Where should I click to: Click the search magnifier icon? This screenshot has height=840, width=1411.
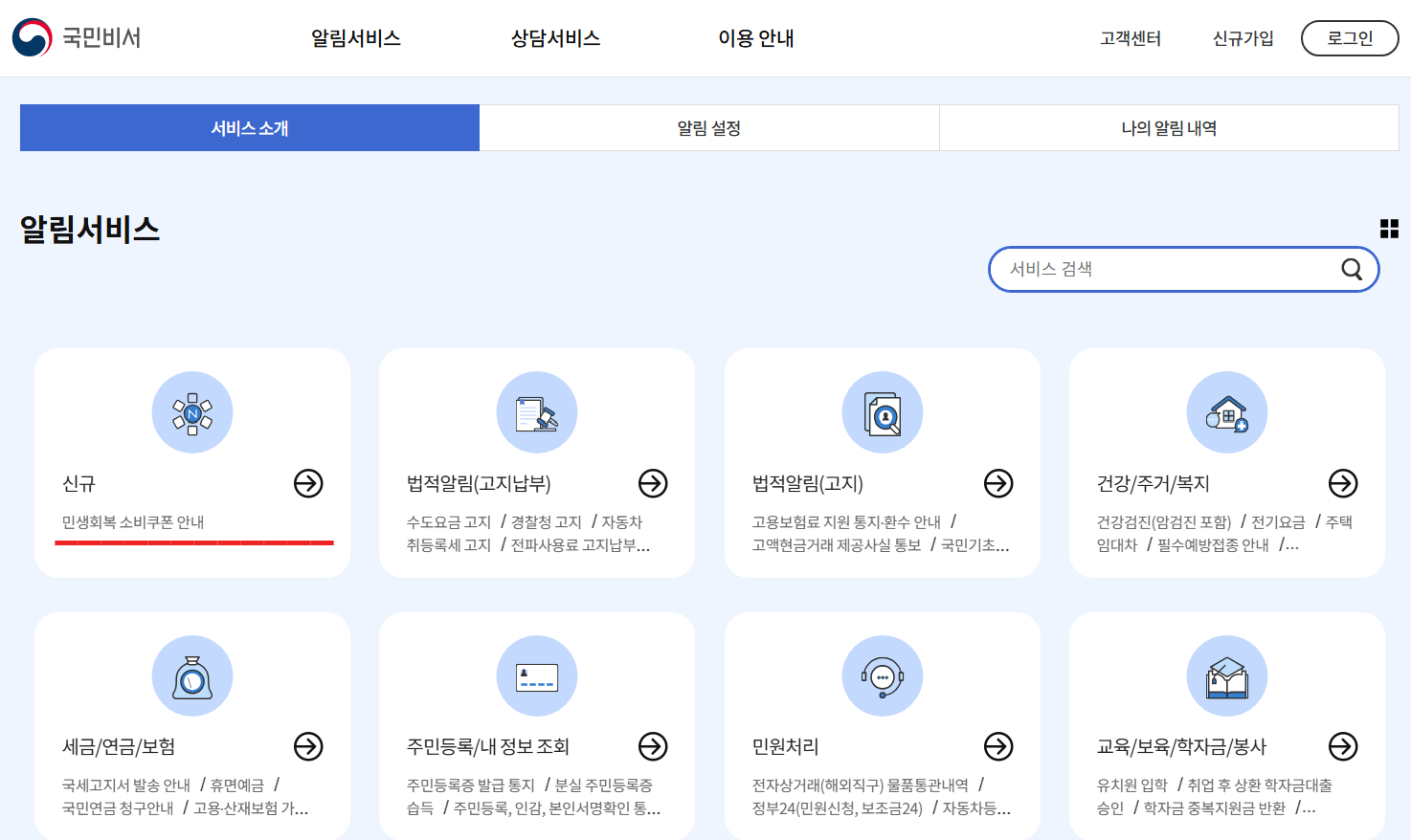point(1351,269)
